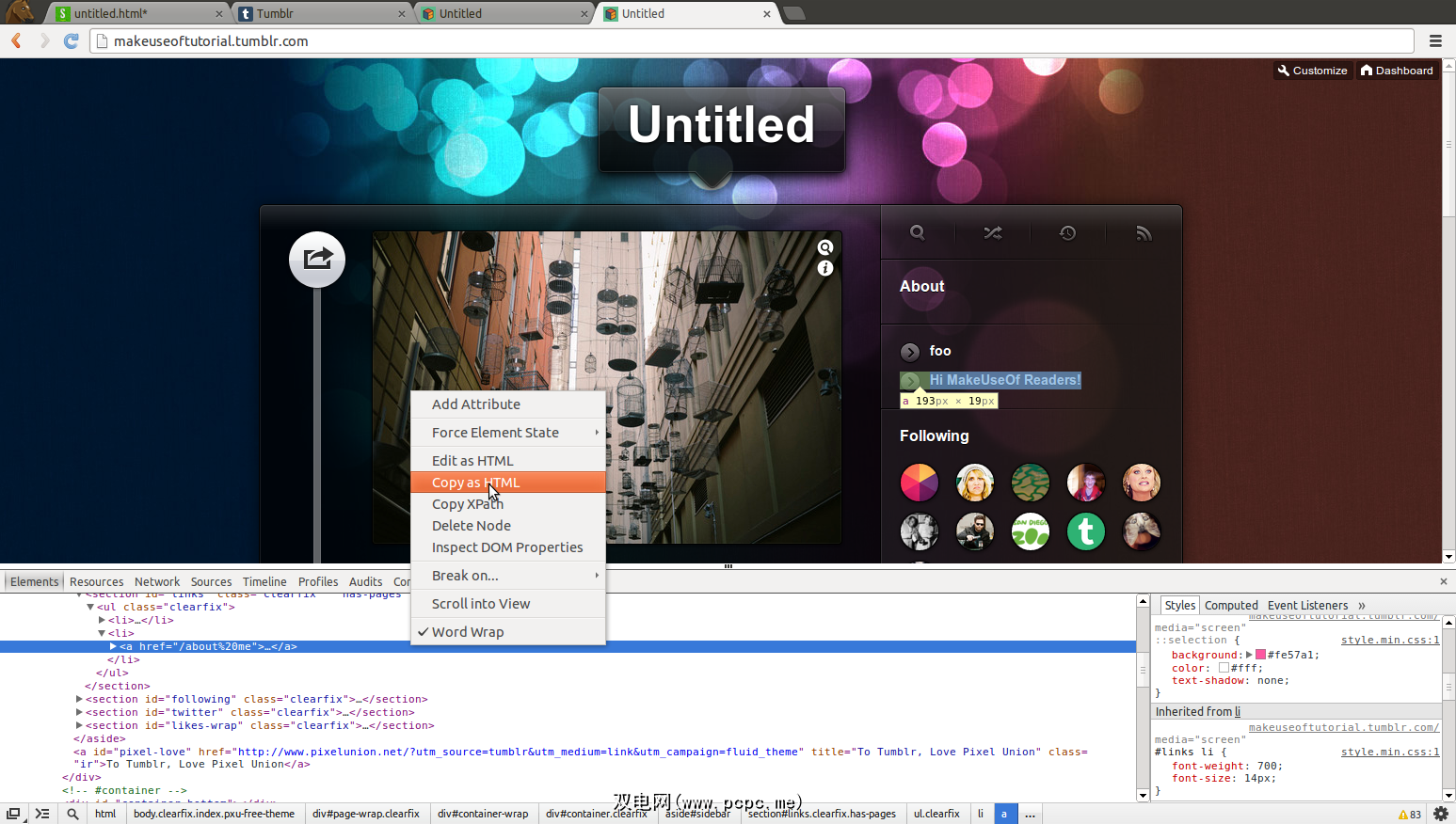1456x824 pixels.
Task: Choose 'Copy XPath' from context menu
Action: (508, 504)
